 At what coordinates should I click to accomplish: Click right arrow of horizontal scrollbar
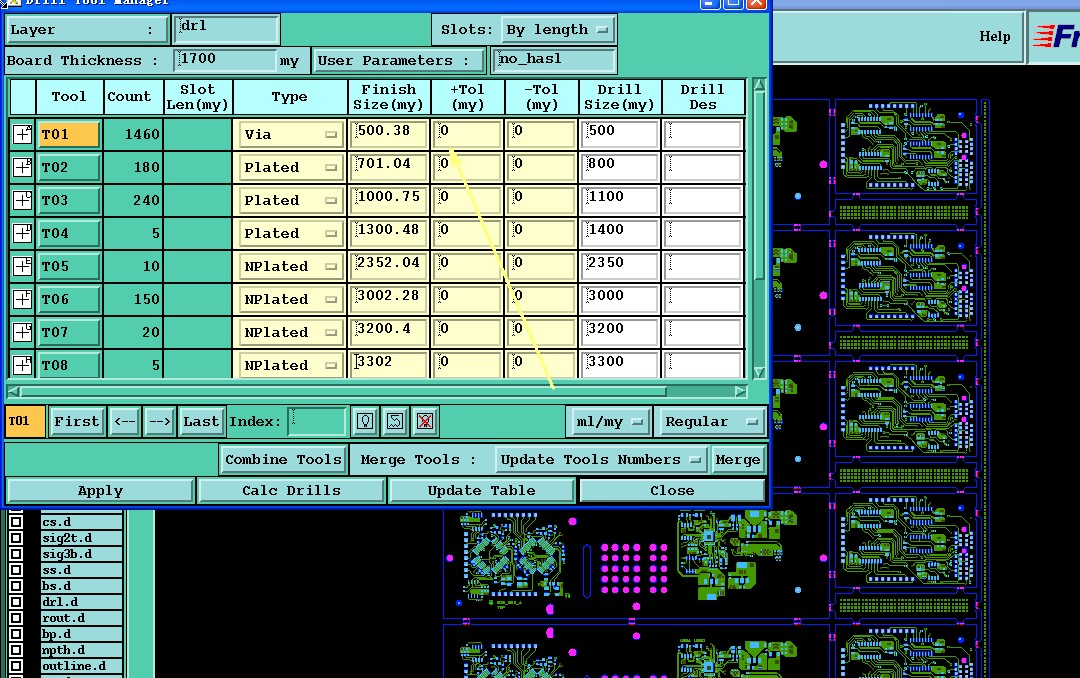click(x=740, y=391)
